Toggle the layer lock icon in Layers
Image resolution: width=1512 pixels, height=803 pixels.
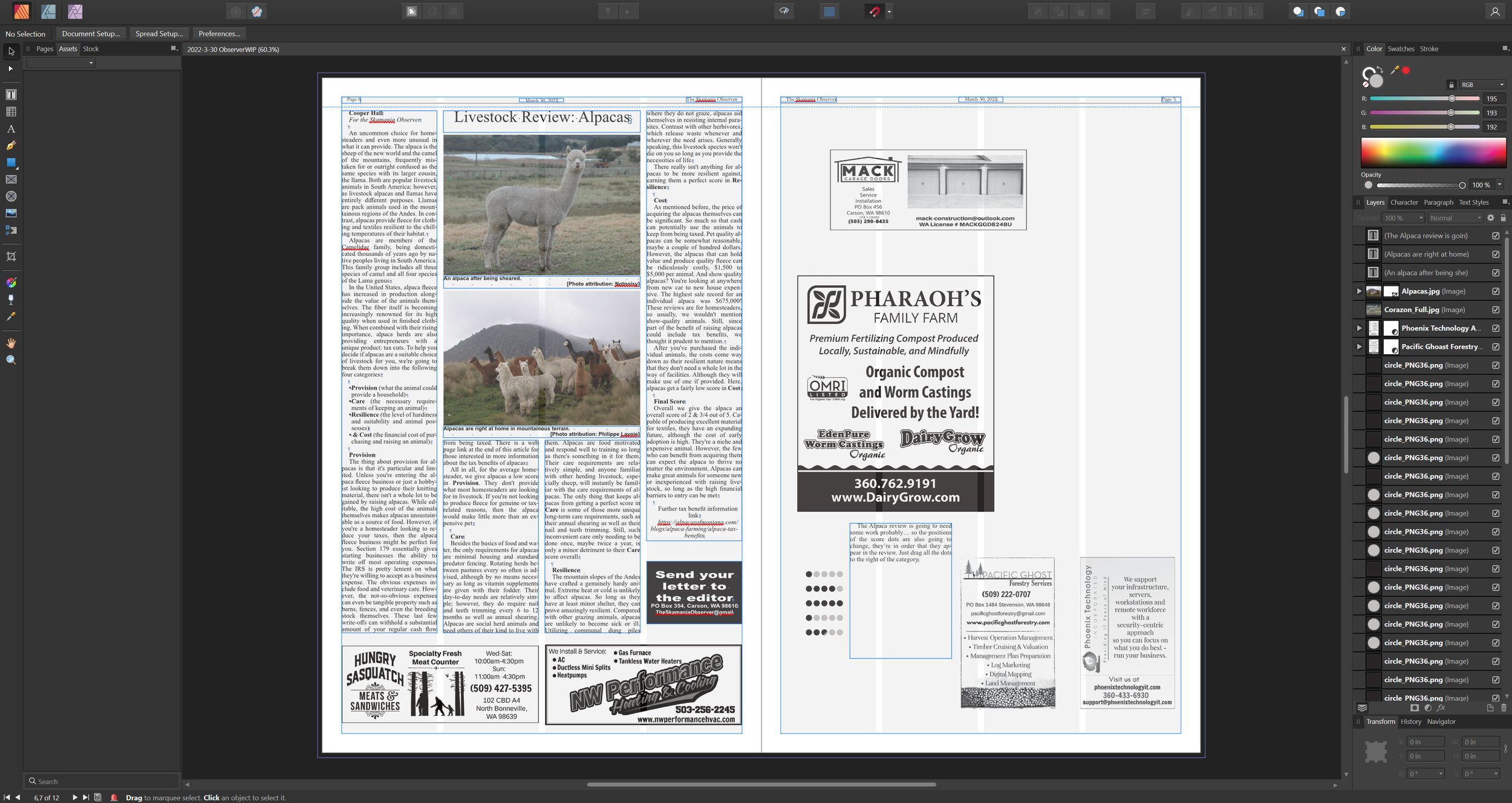(1503, 218)
